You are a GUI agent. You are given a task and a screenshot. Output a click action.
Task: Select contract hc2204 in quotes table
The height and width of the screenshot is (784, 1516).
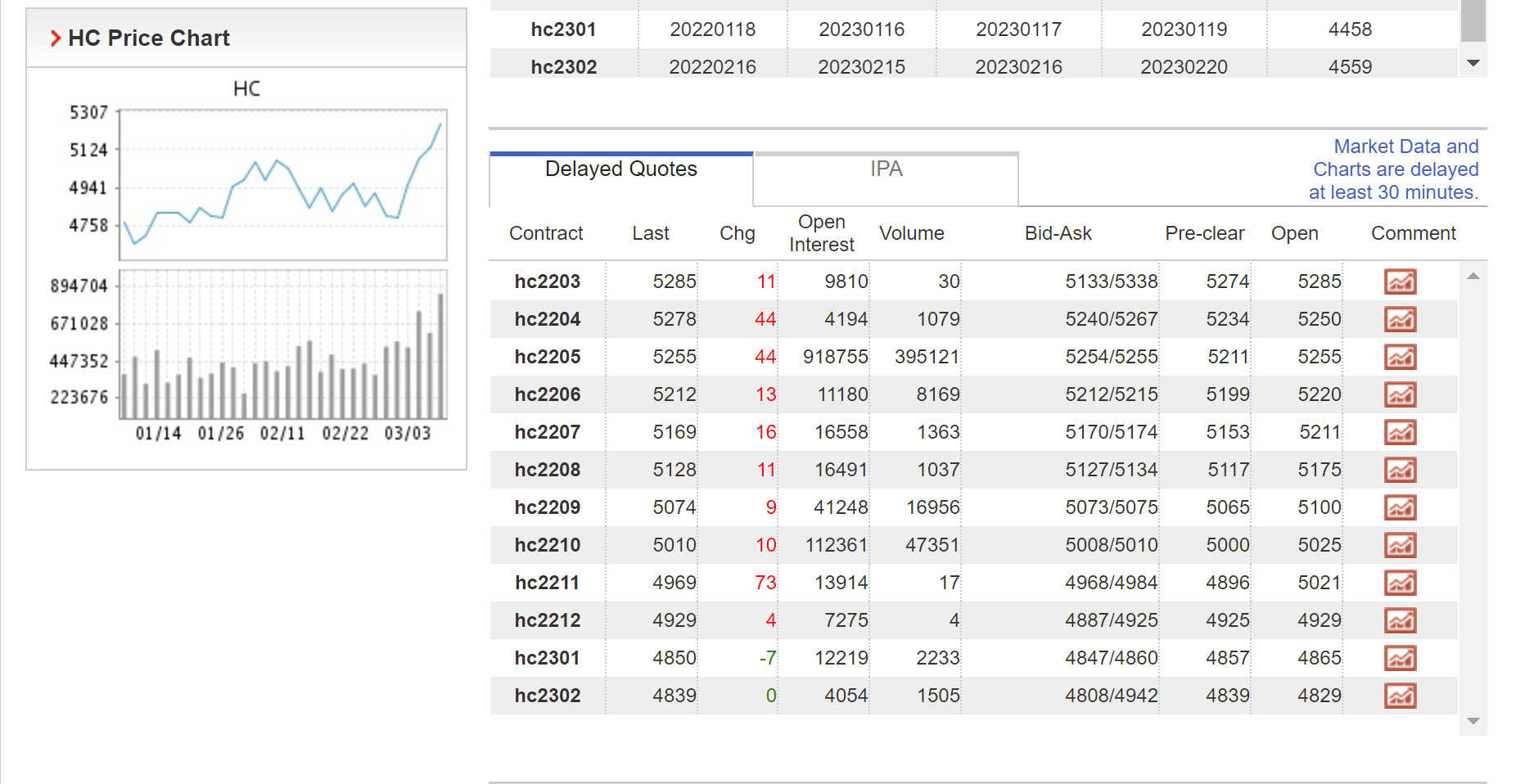(548, 319)
